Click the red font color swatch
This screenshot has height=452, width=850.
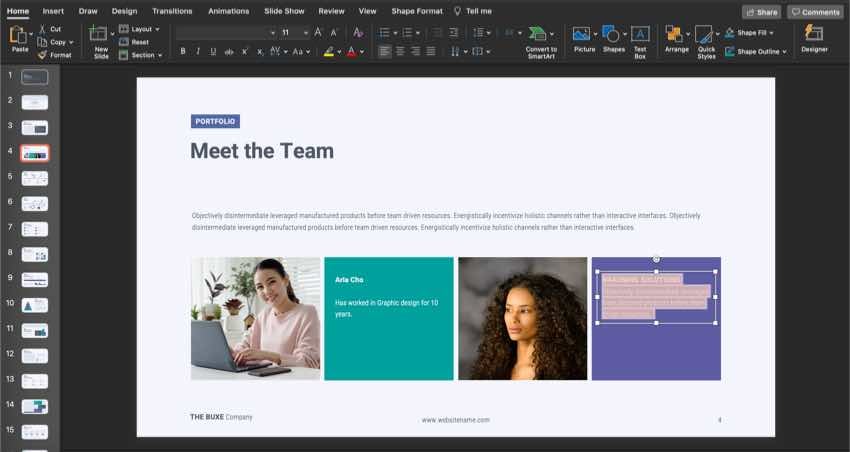click(x=349, y=51)
